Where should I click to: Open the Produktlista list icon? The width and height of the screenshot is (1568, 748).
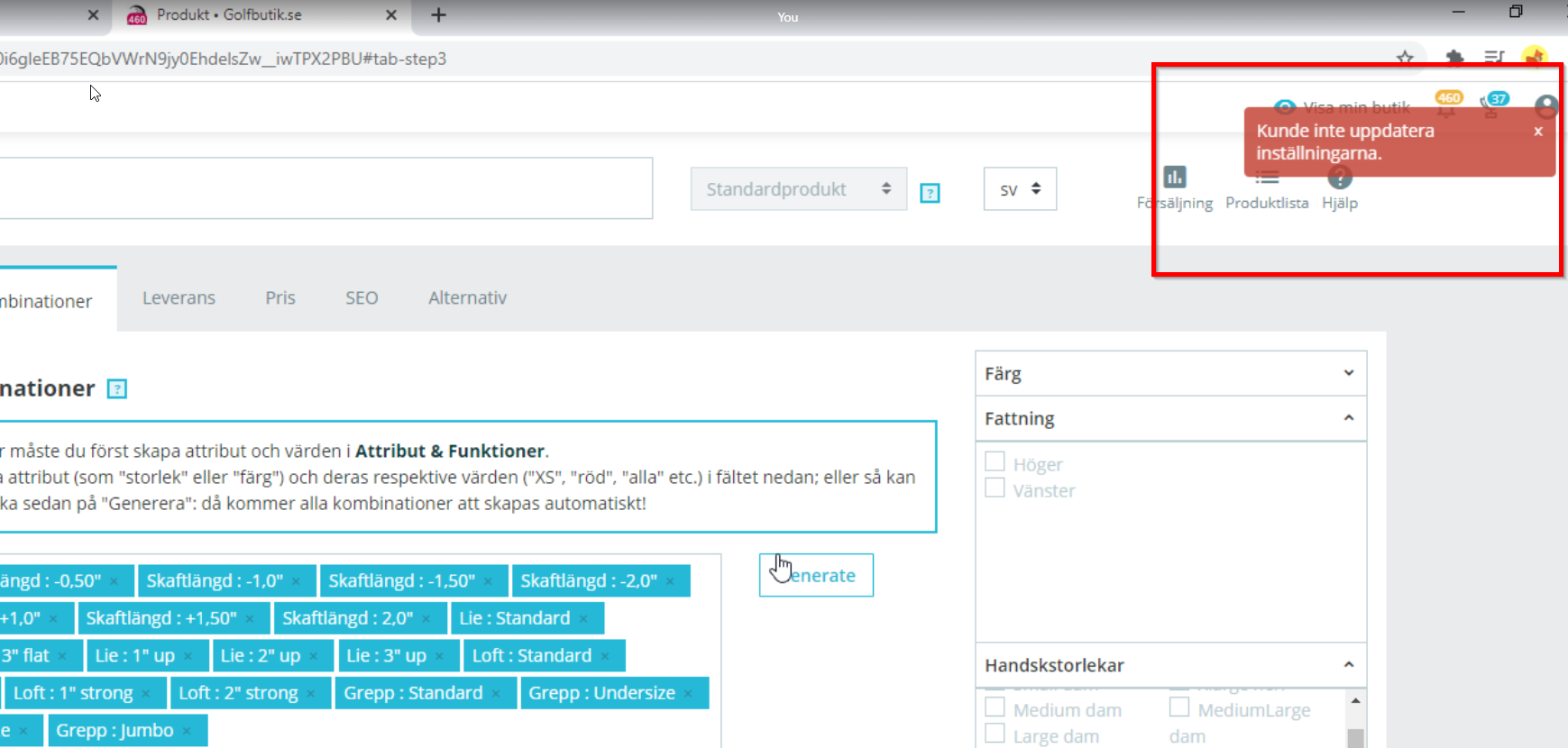pos(1267,178)
